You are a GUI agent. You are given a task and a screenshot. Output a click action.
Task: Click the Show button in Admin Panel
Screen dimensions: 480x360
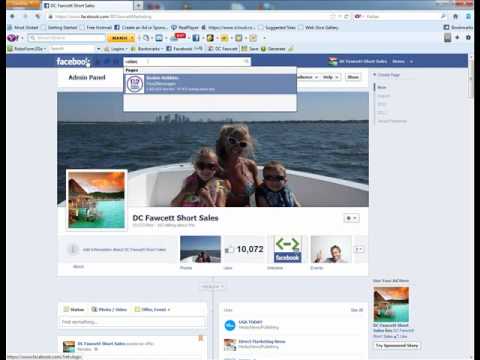353,77
